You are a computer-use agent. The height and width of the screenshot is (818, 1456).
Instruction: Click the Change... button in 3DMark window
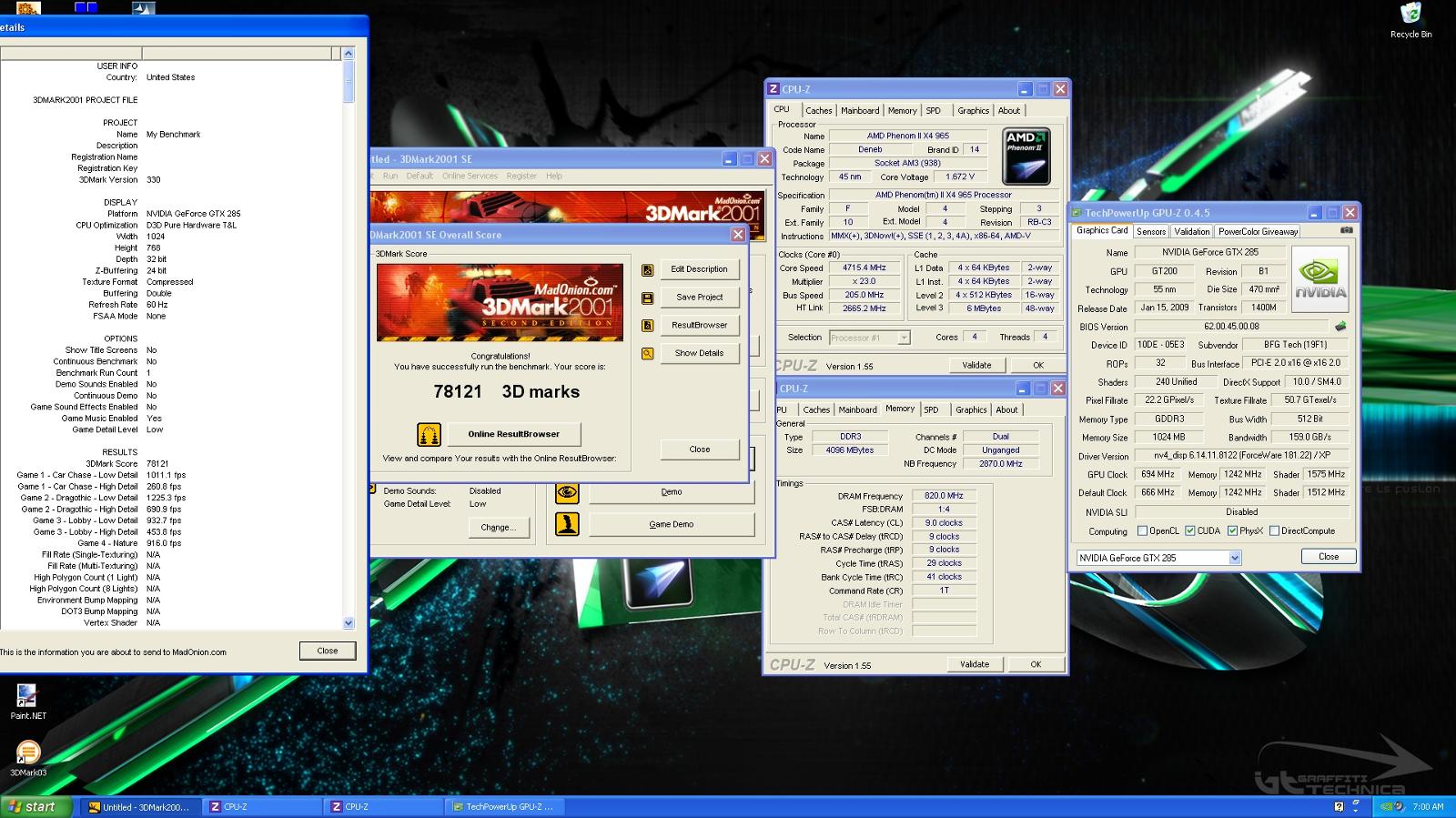click(x=498, y=528)
